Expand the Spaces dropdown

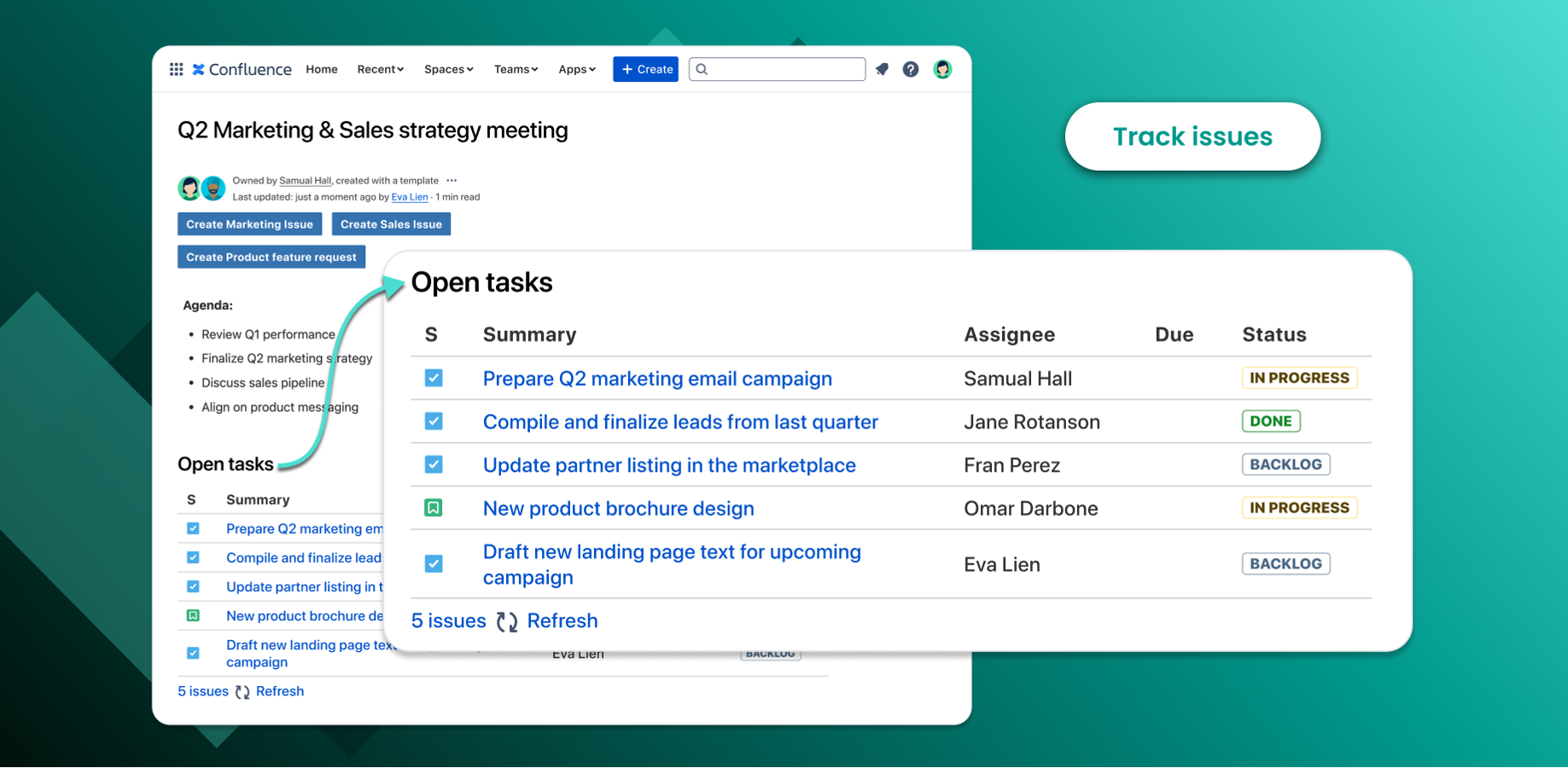[449, 69]
